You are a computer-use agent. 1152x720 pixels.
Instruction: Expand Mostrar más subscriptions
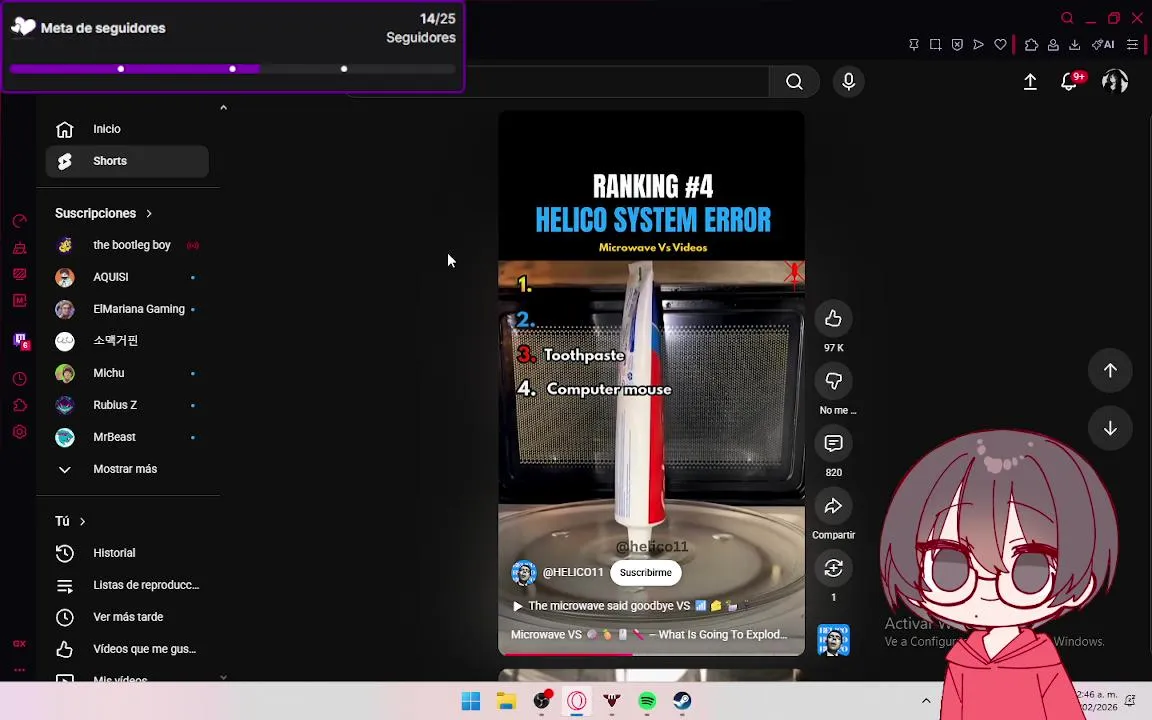[127, 469]
